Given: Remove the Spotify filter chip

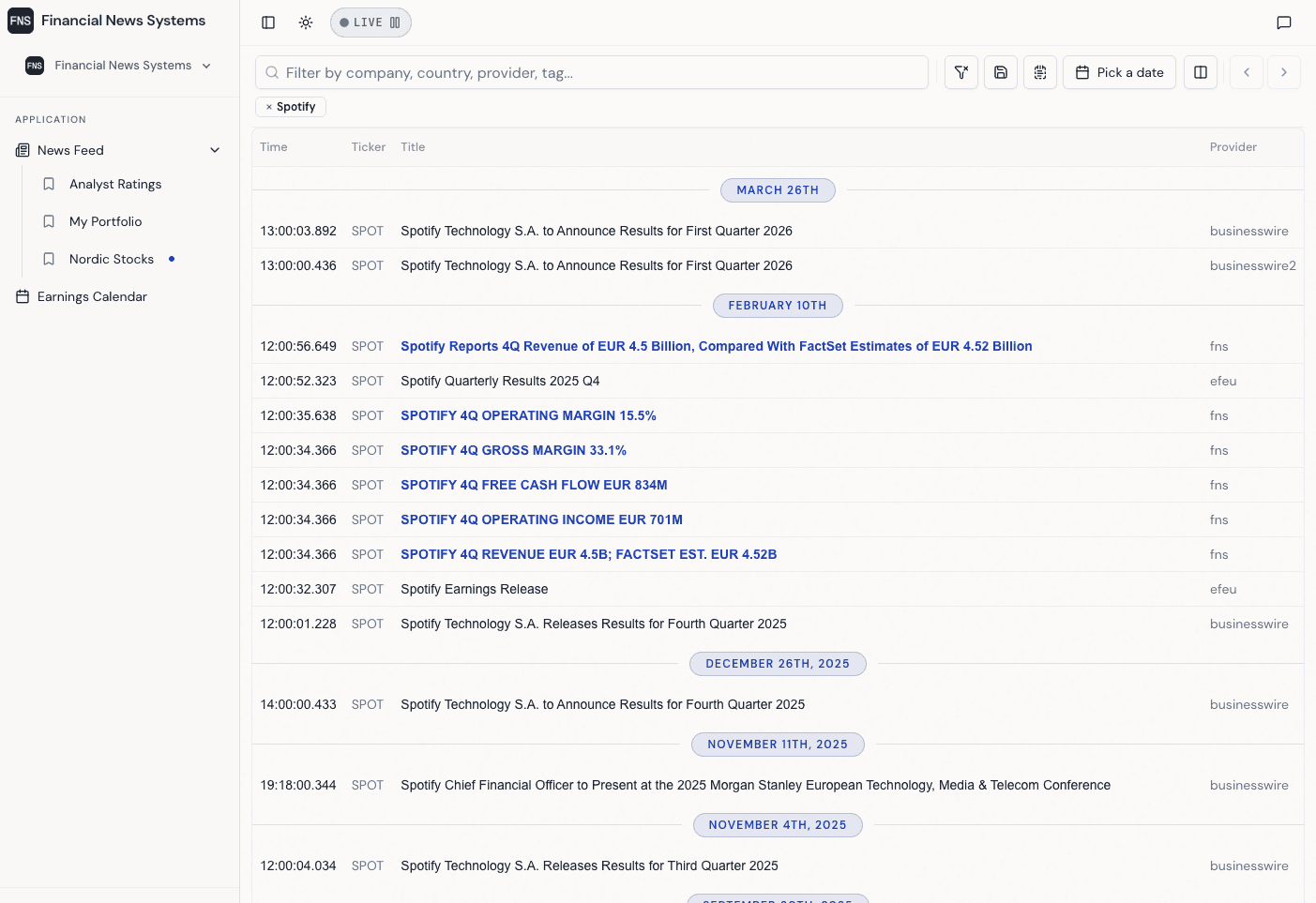Looking at the screenshot, I should (269, 107).
